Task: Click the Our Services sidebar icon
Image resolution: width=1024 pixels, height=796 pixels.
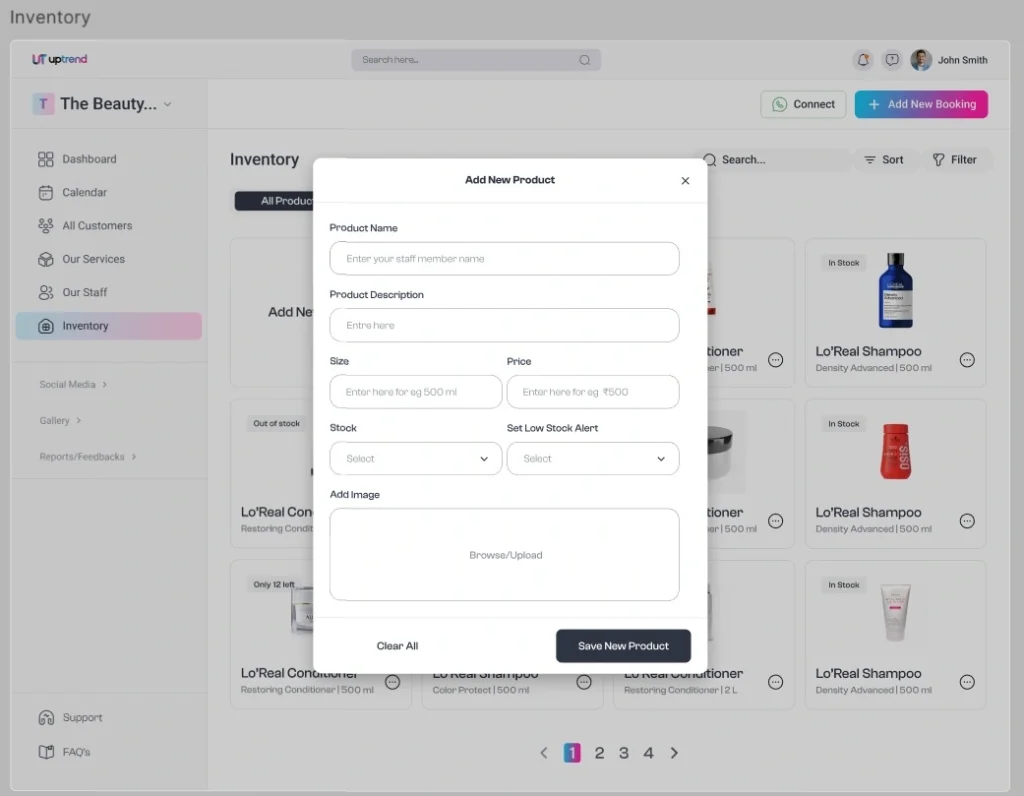Action: tap(47, 258)
